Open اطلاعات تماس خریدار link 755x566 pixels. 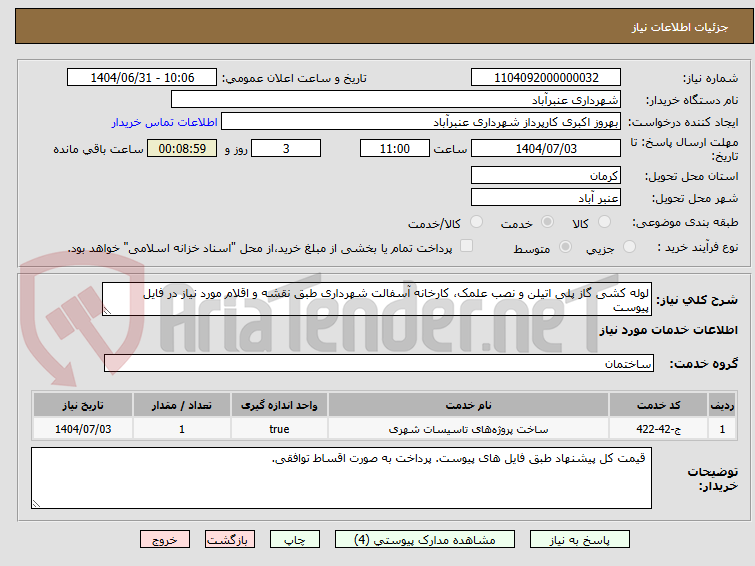(x=165, y=122)
